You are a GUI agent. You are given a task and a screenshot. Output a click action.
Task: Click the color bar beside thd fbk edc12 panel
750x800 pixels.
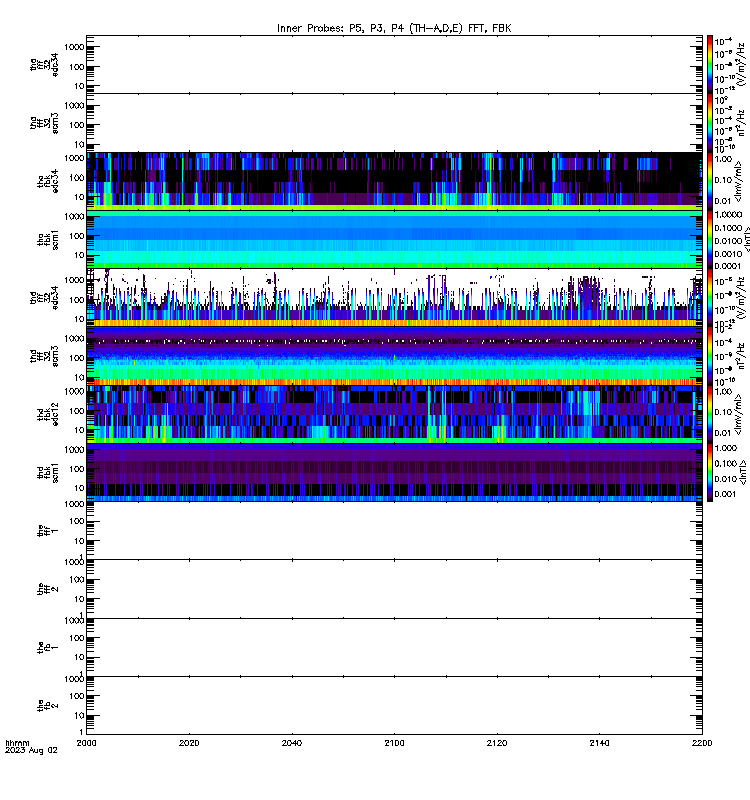point(710,414)
